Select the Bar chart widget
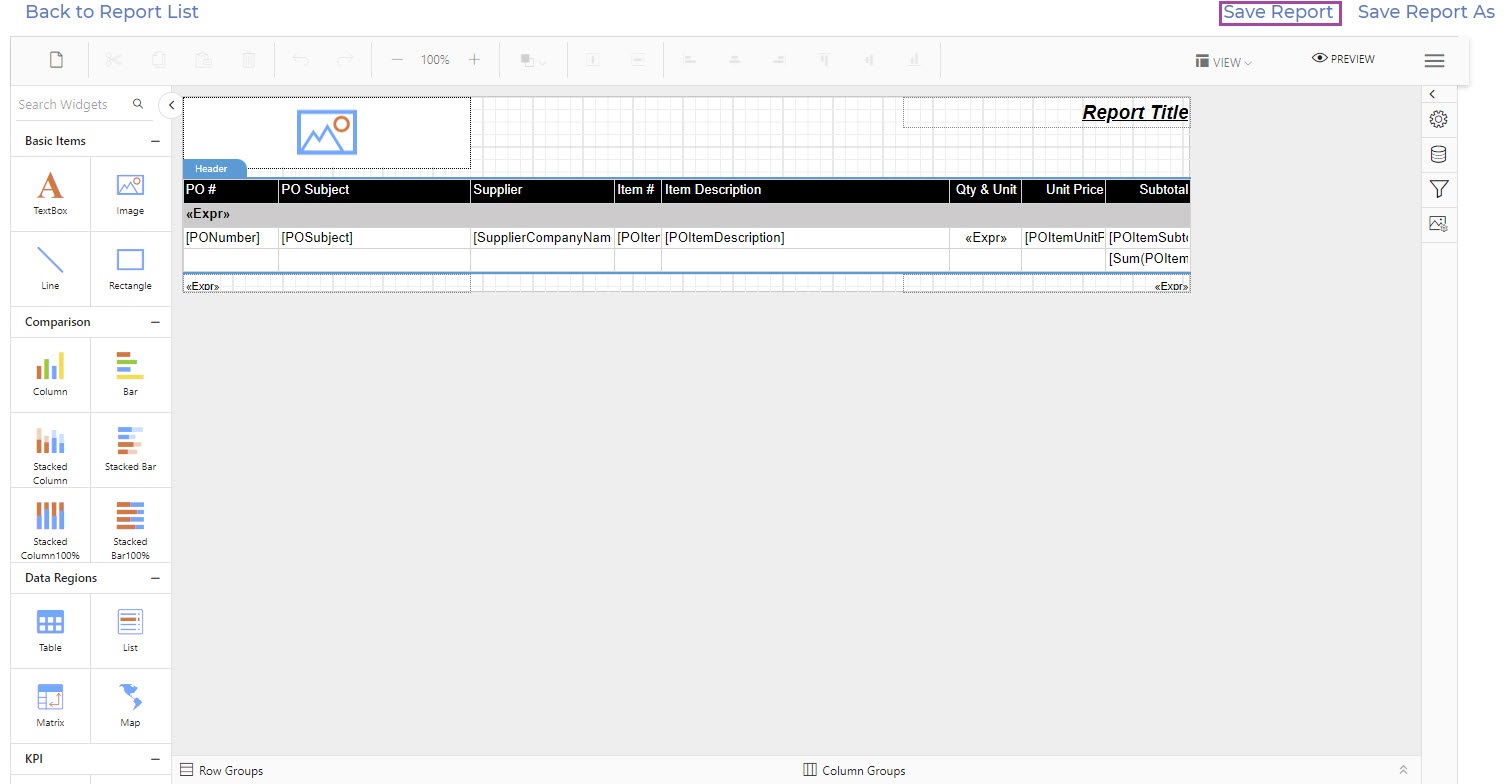Screen dimensions: 1509x784 (x=130, y=375)
